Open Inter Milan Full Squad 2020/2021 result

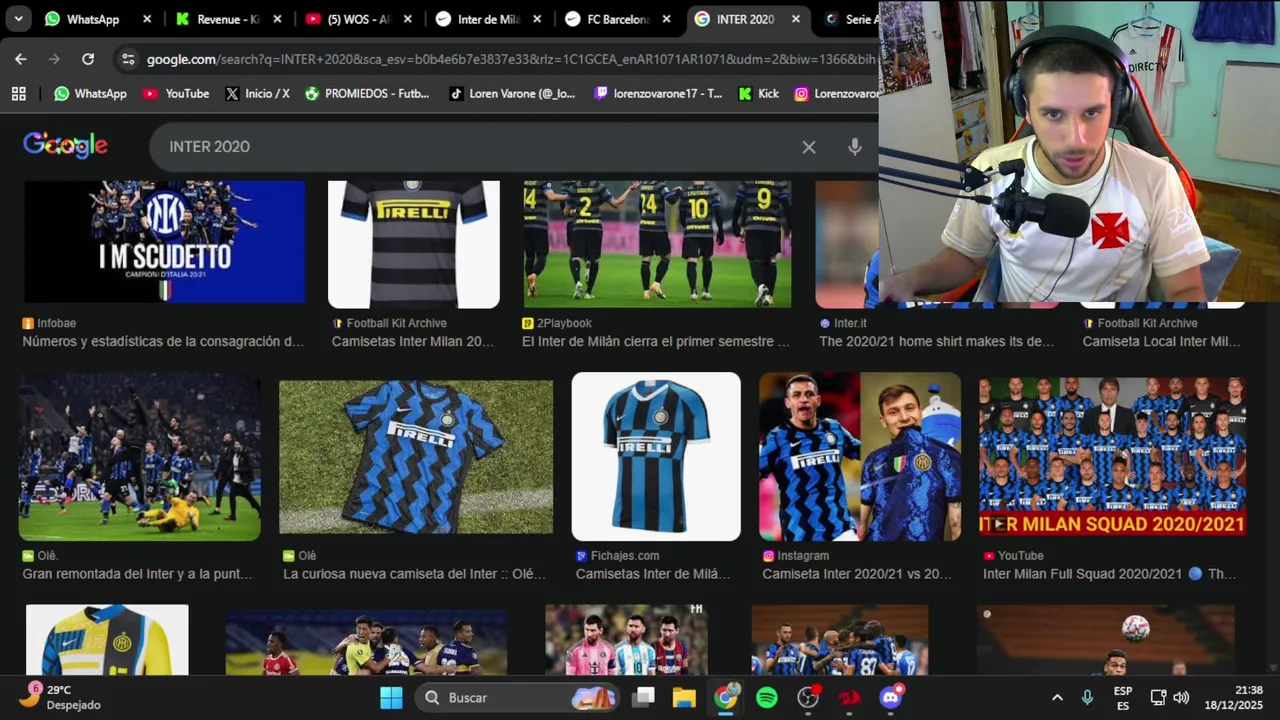tap(1109, 574)
